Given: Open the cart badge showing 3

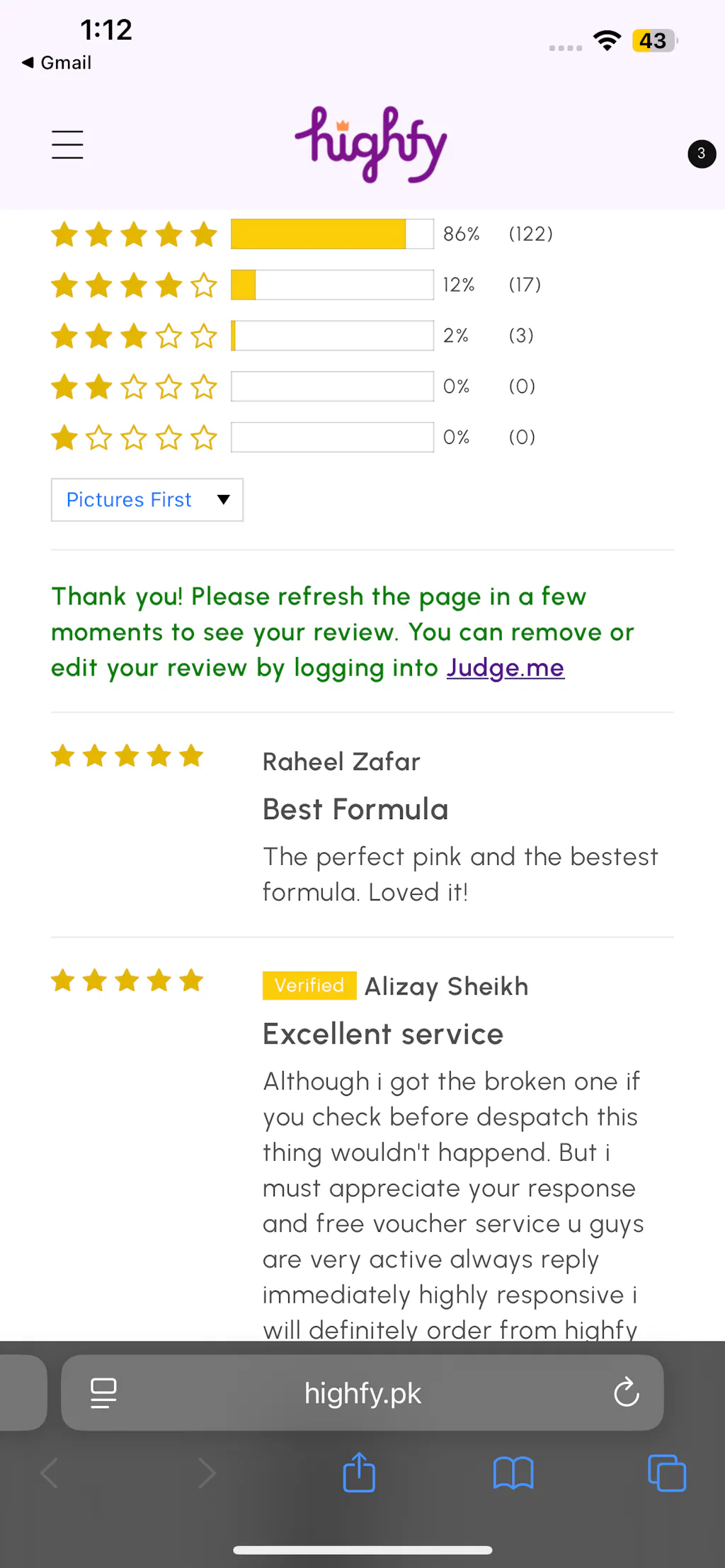Looking at the screenshot, I should point(701,154).
